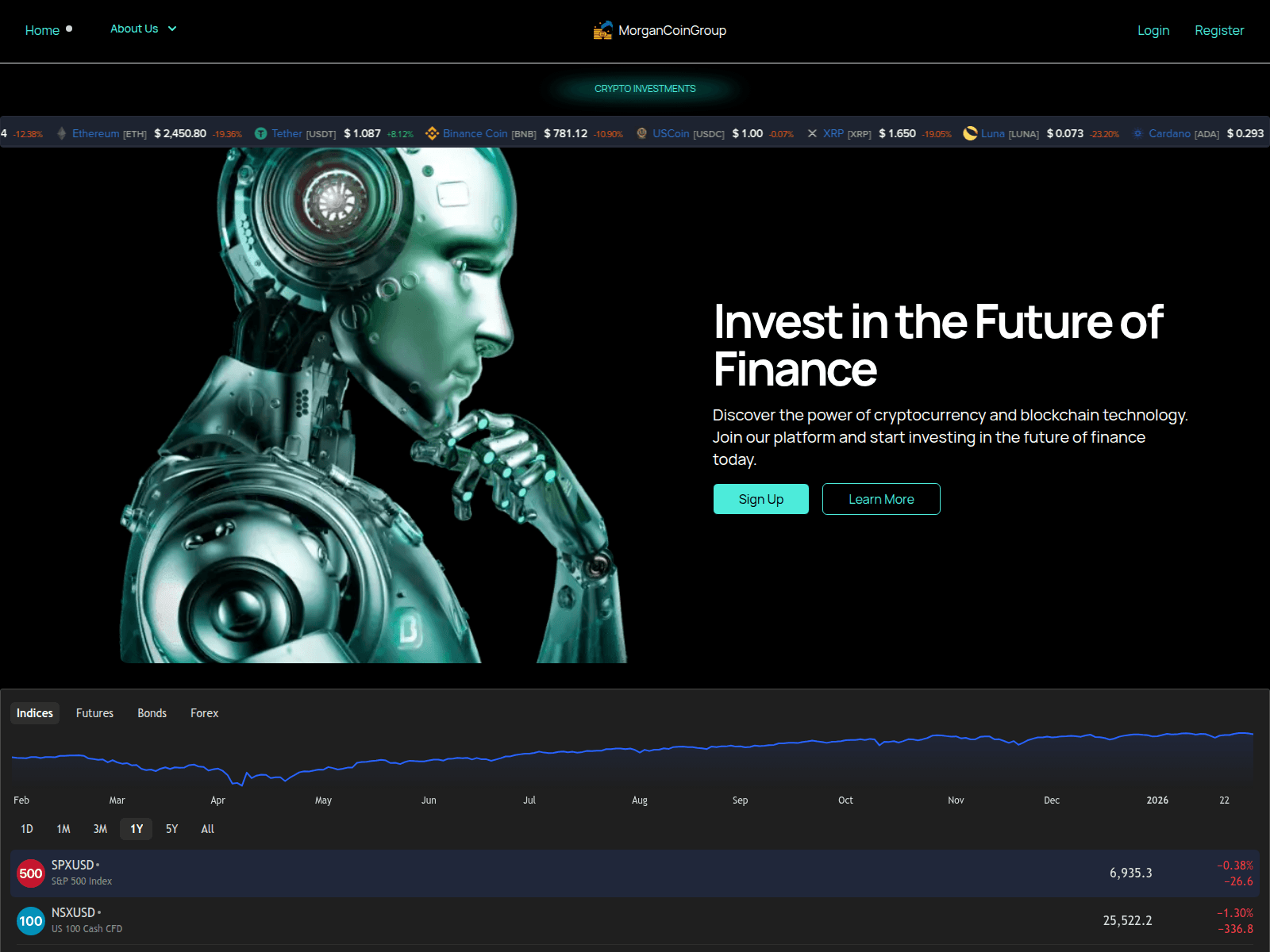The image size is (1270, 952).
Task: Click the Sign Up button
Action: (760, 499)
